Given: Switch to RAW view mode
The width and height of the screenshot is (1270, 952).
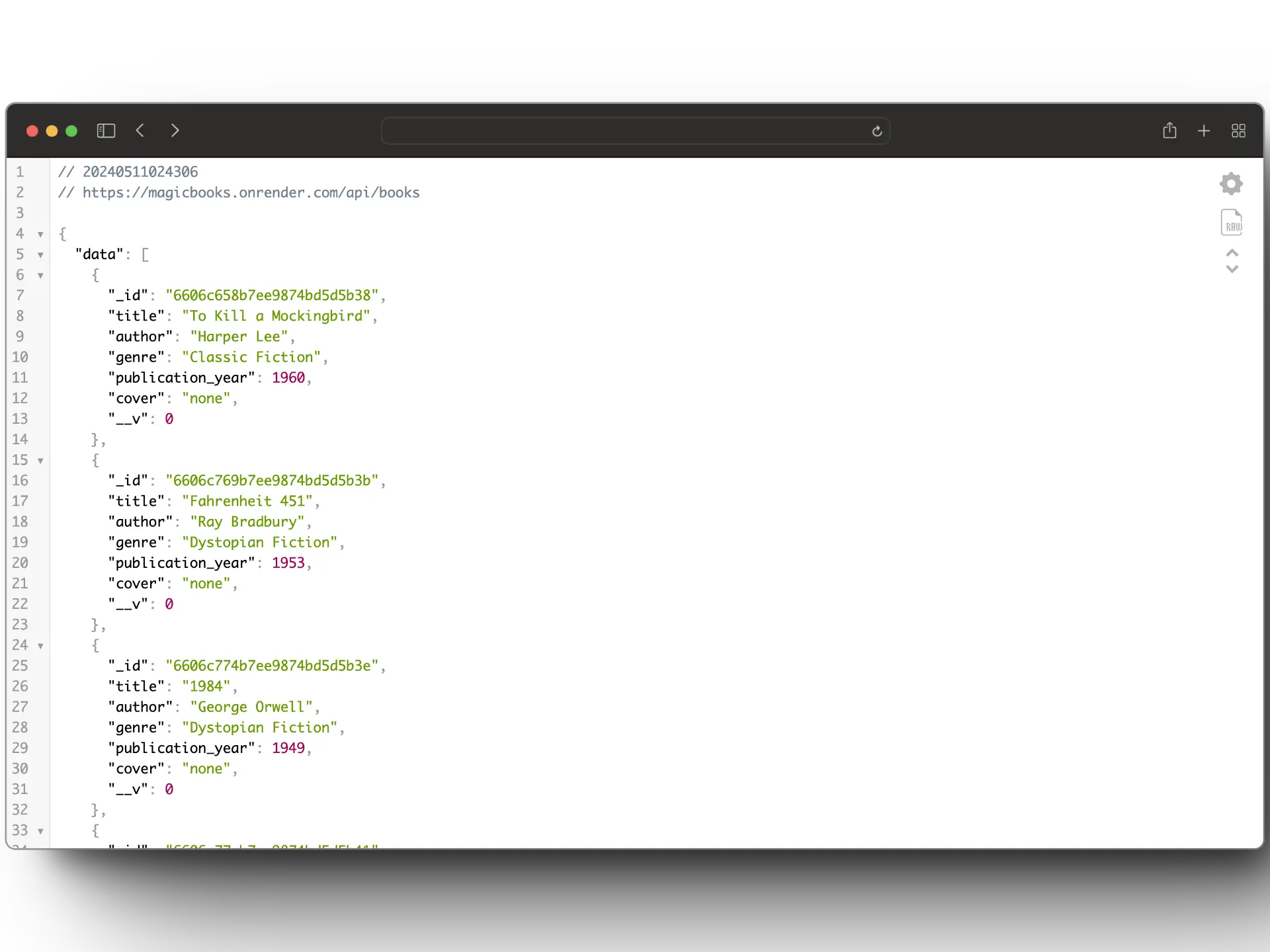Looking at the screenshot, I should pyautogui.click(x=1231, y=222).
